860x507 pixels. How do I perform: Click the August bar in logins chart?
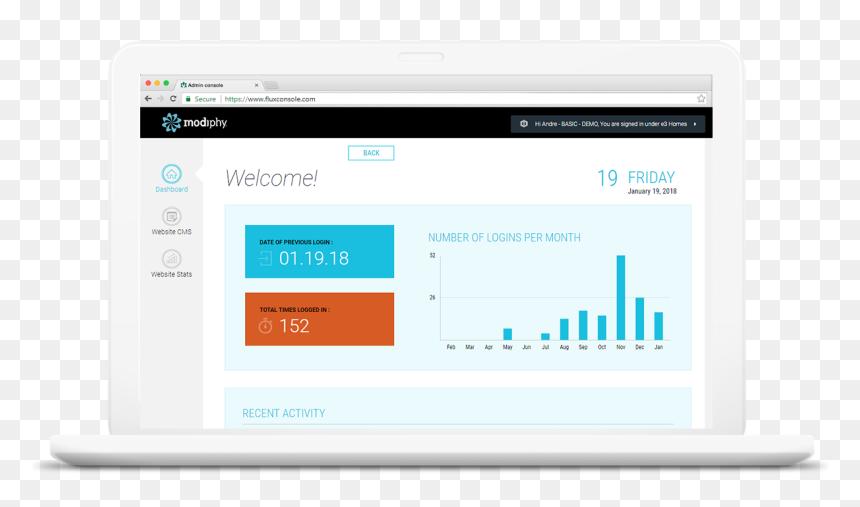564,329
